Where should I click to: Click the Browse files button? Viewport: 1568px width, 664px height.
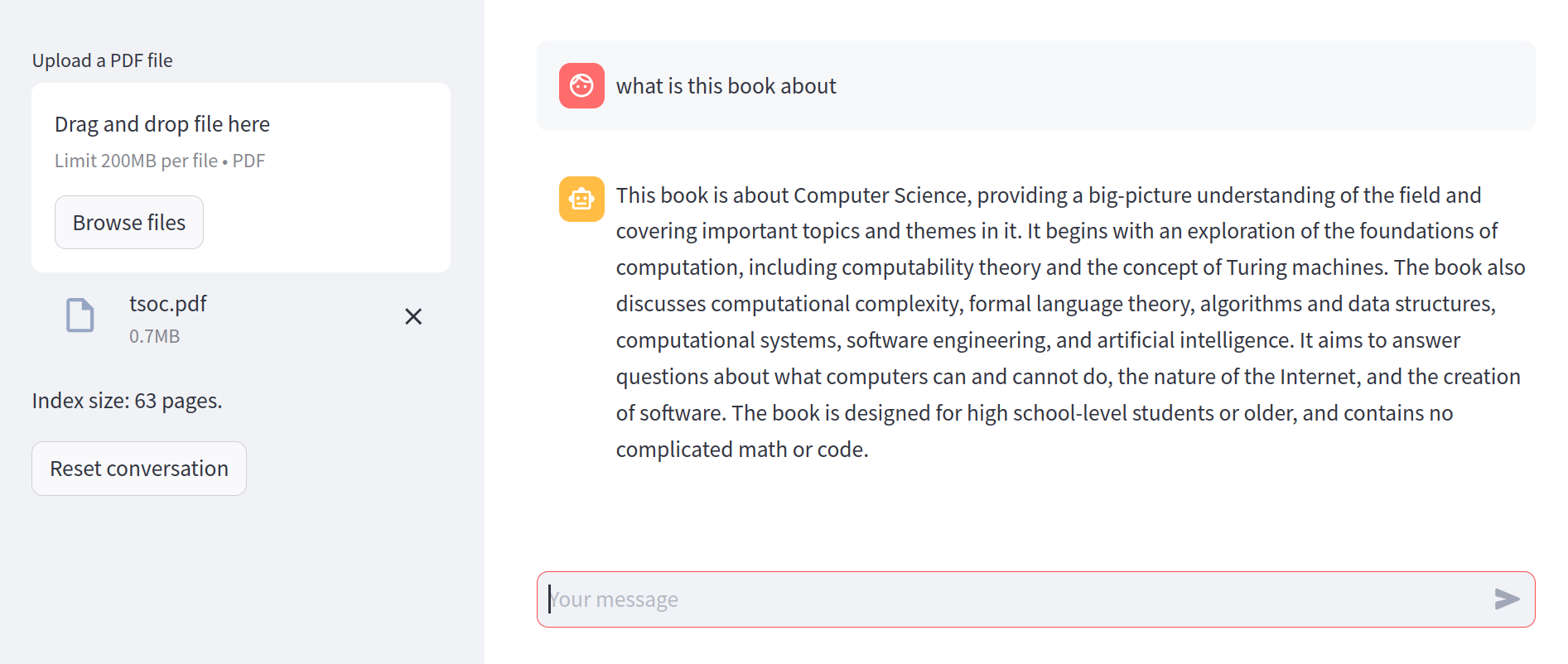[x=129, y=223]
